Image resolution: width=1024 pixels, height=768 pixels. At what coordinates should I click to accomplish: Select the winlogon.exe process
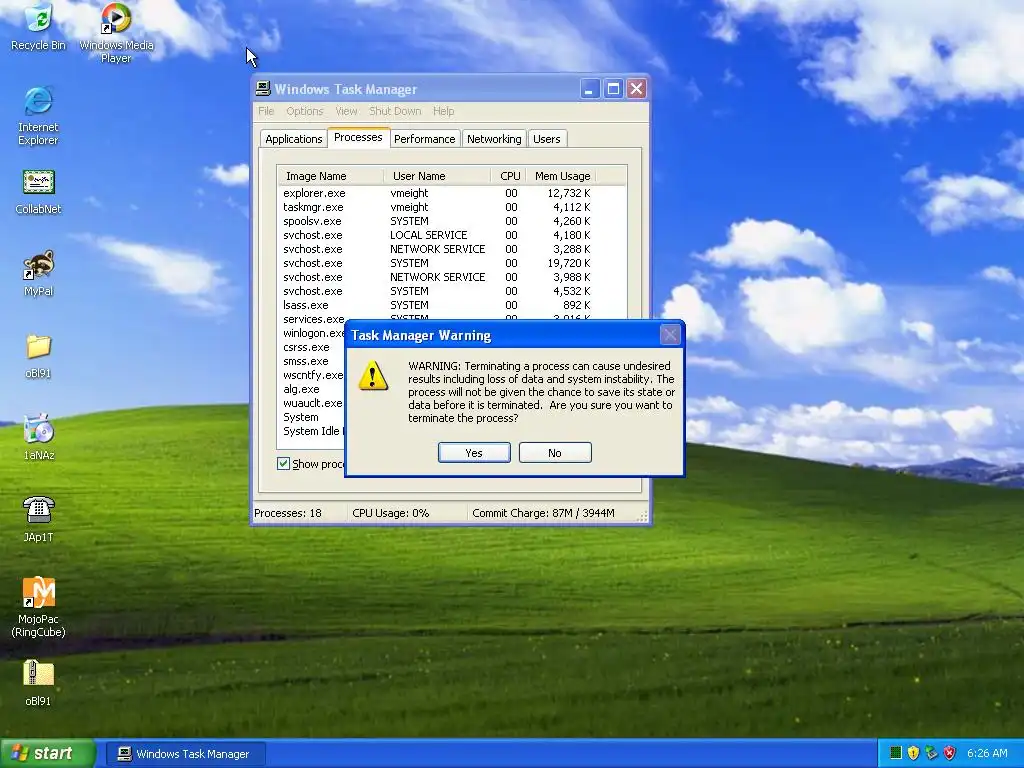coord(313,333)
